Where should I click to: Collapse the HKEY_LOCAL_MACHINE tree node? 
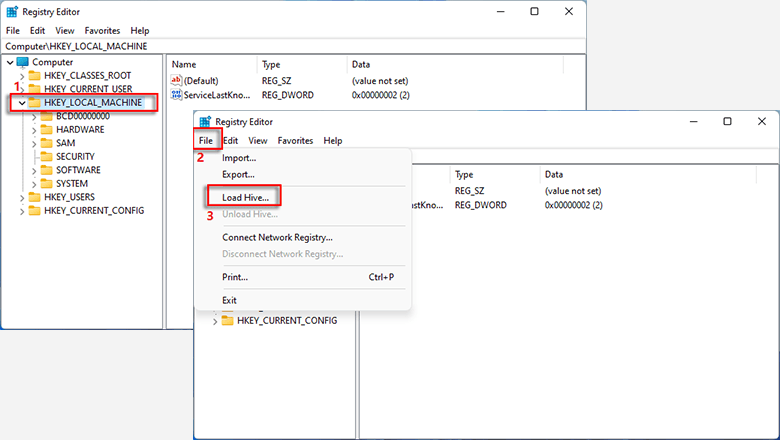point(22,103)
